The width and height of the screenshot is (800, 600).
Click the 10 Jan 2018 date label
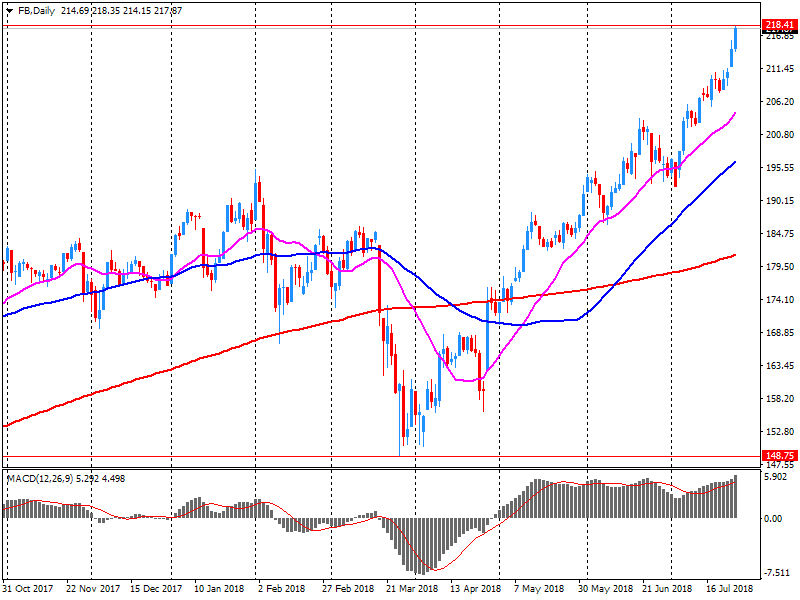point(219,588)
